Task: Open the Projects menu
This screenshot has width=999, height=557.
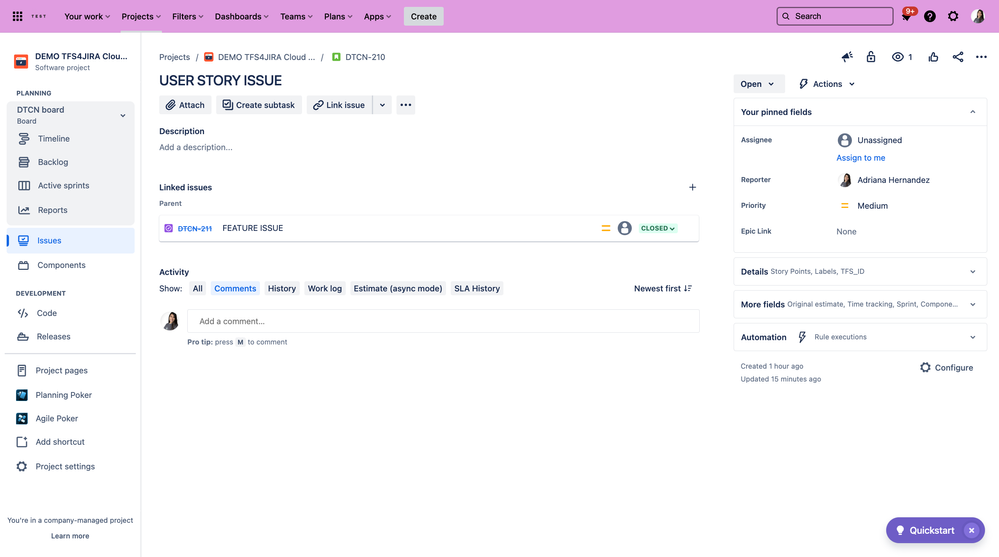Action: pyautogui.click(x=141, y=17)
